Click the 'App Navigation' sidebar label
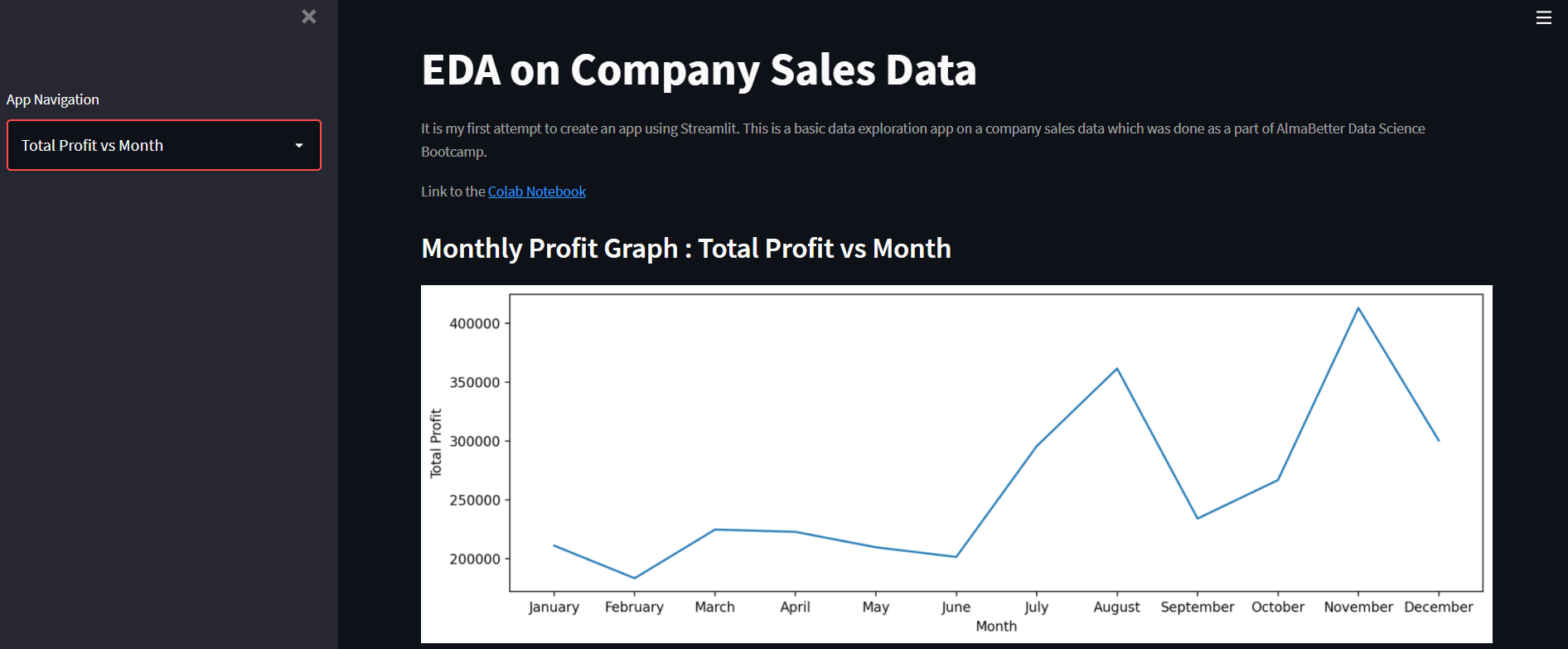Image resolution: width=1568 pixels, height=649 pixels. (x=52, y=99)
